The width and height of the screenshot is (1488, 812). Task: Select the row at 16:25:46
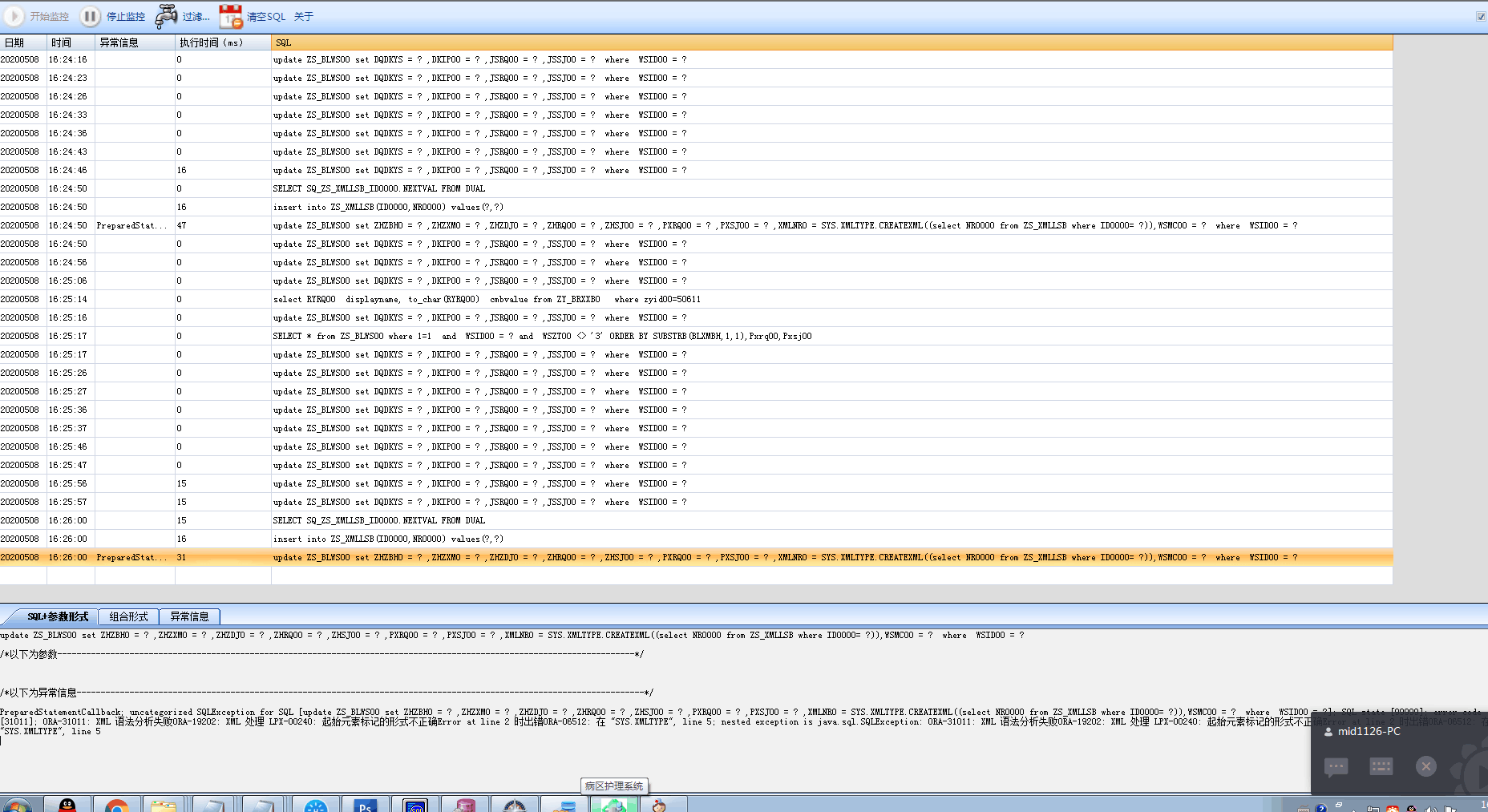coord(696,446)
